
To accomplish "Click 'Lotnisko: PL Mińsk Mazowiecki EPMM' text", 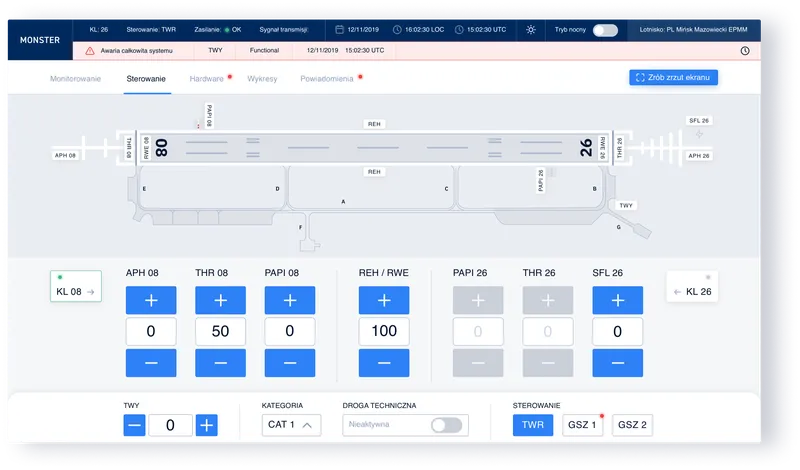I will point(693,30).
